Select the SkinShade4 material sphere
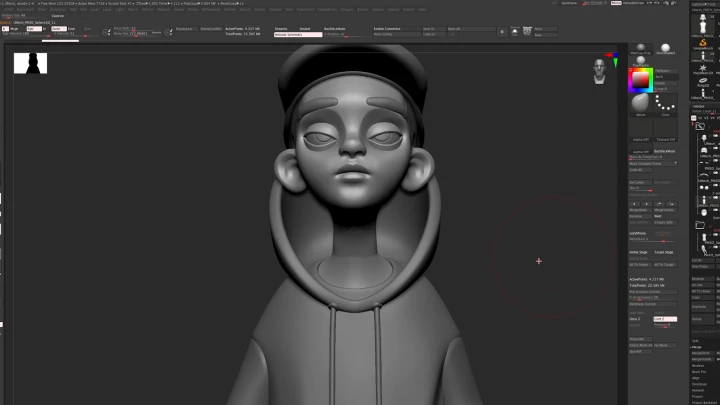Viewport: 720px width, 405px height. (665, 49)
